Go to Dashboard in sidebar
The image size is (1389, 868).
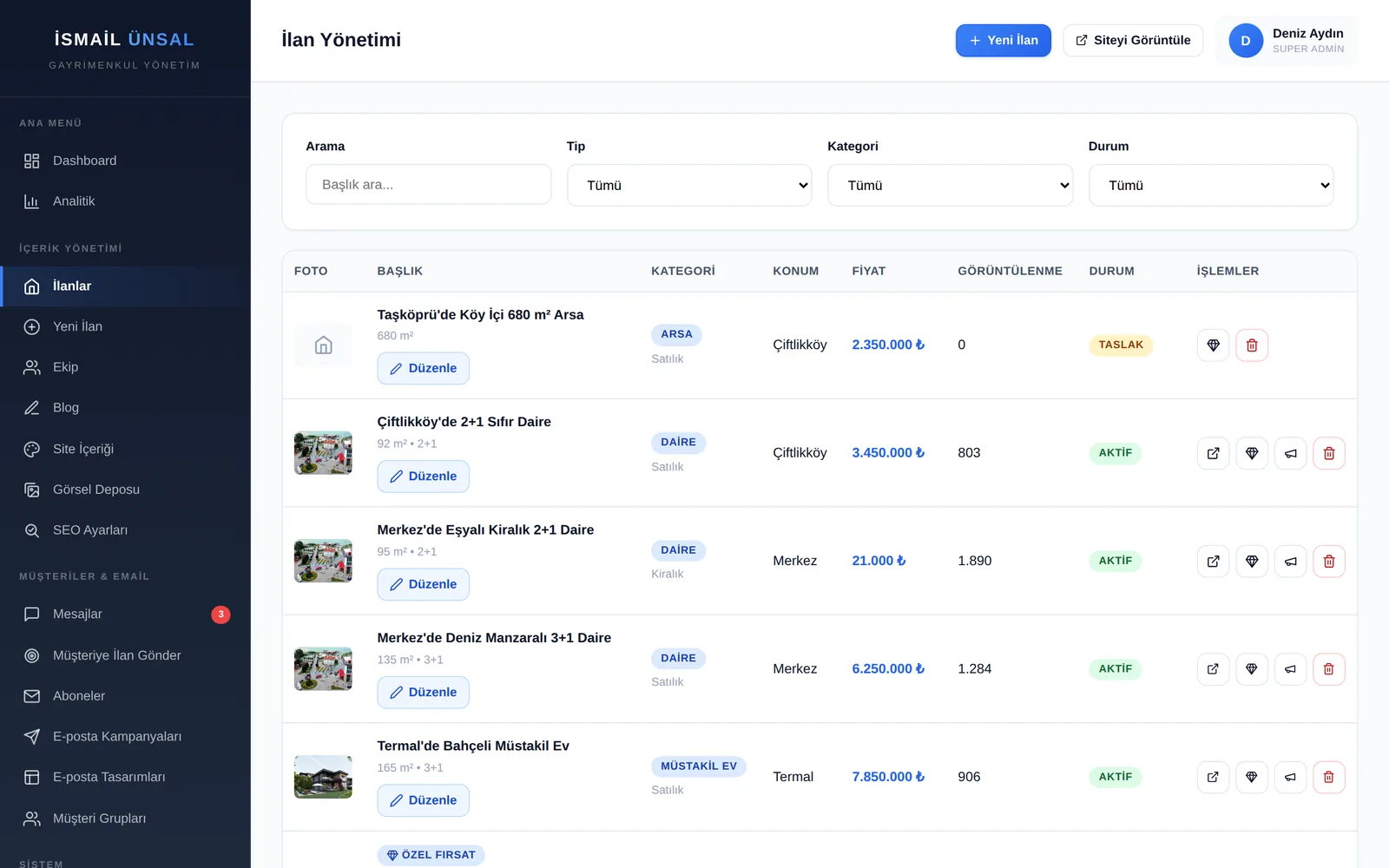[125, 161]
